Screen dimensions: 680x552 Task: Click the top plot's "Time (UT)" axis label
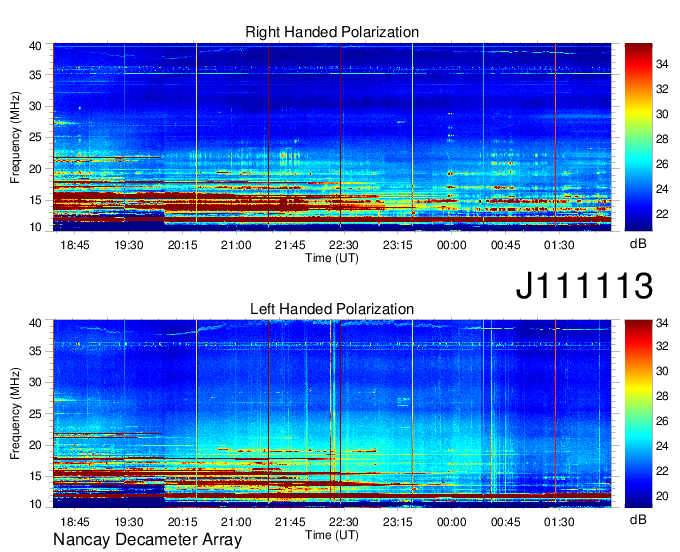tap(332, 258)
